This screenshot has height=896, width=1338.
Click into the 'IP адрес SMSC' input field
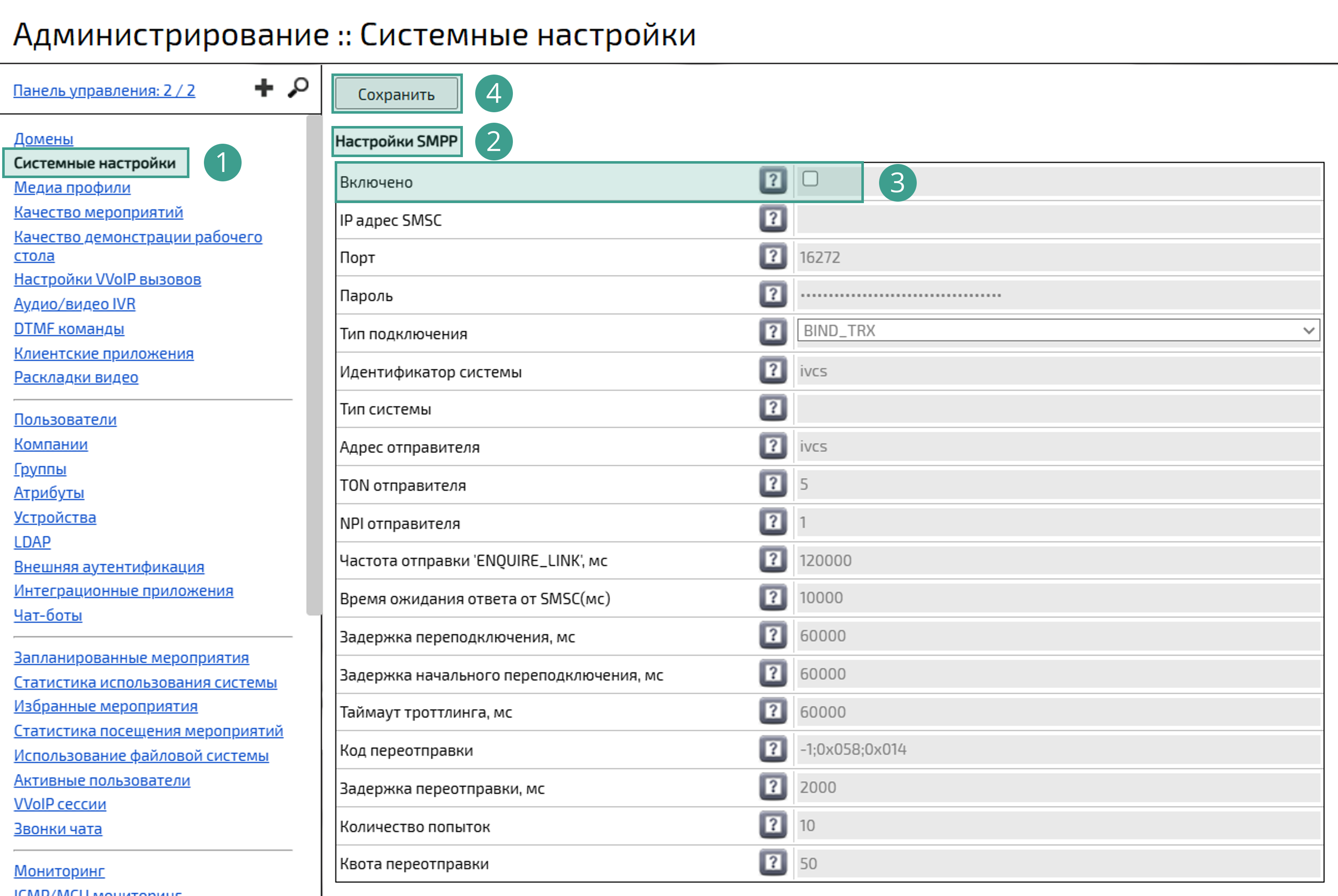pyautogui.click(x=1058, y=219)
